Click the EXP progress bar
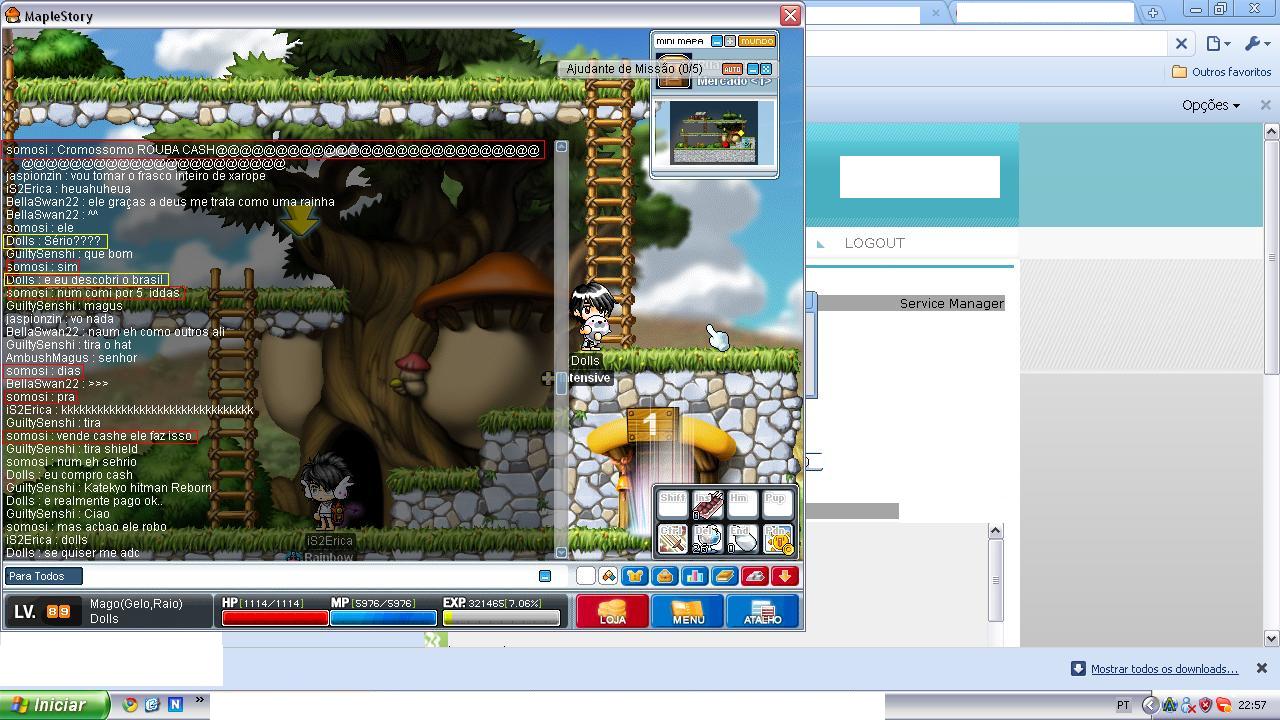 pyautogui.click(x=501, y=617)
